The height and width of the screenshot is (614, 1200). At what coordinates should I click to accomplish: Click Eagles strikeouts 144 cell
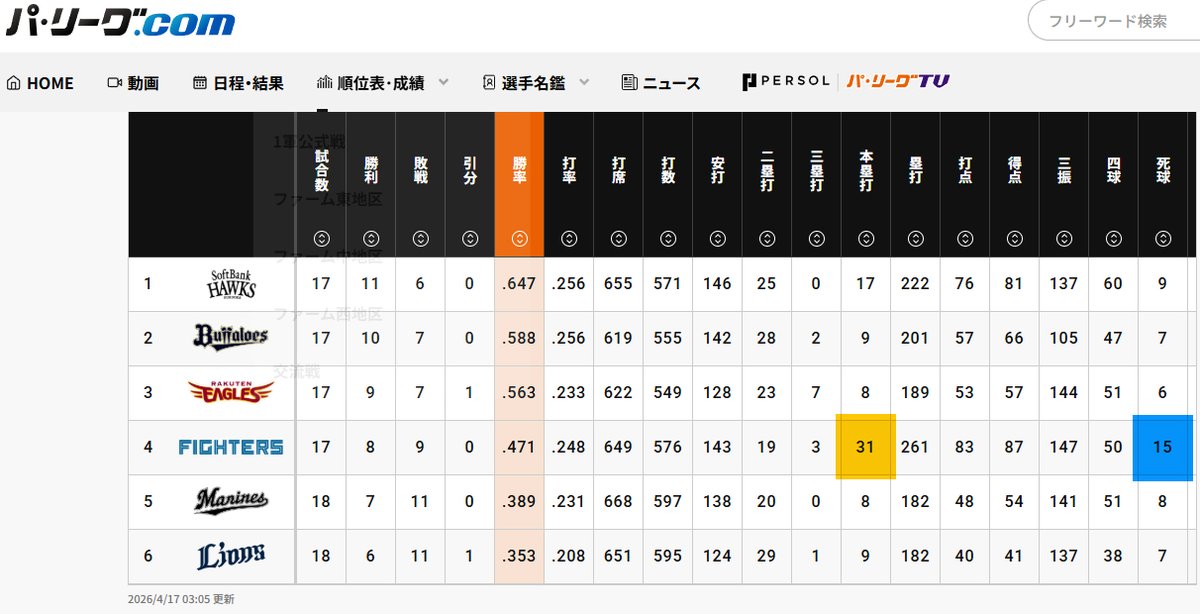1064,392
